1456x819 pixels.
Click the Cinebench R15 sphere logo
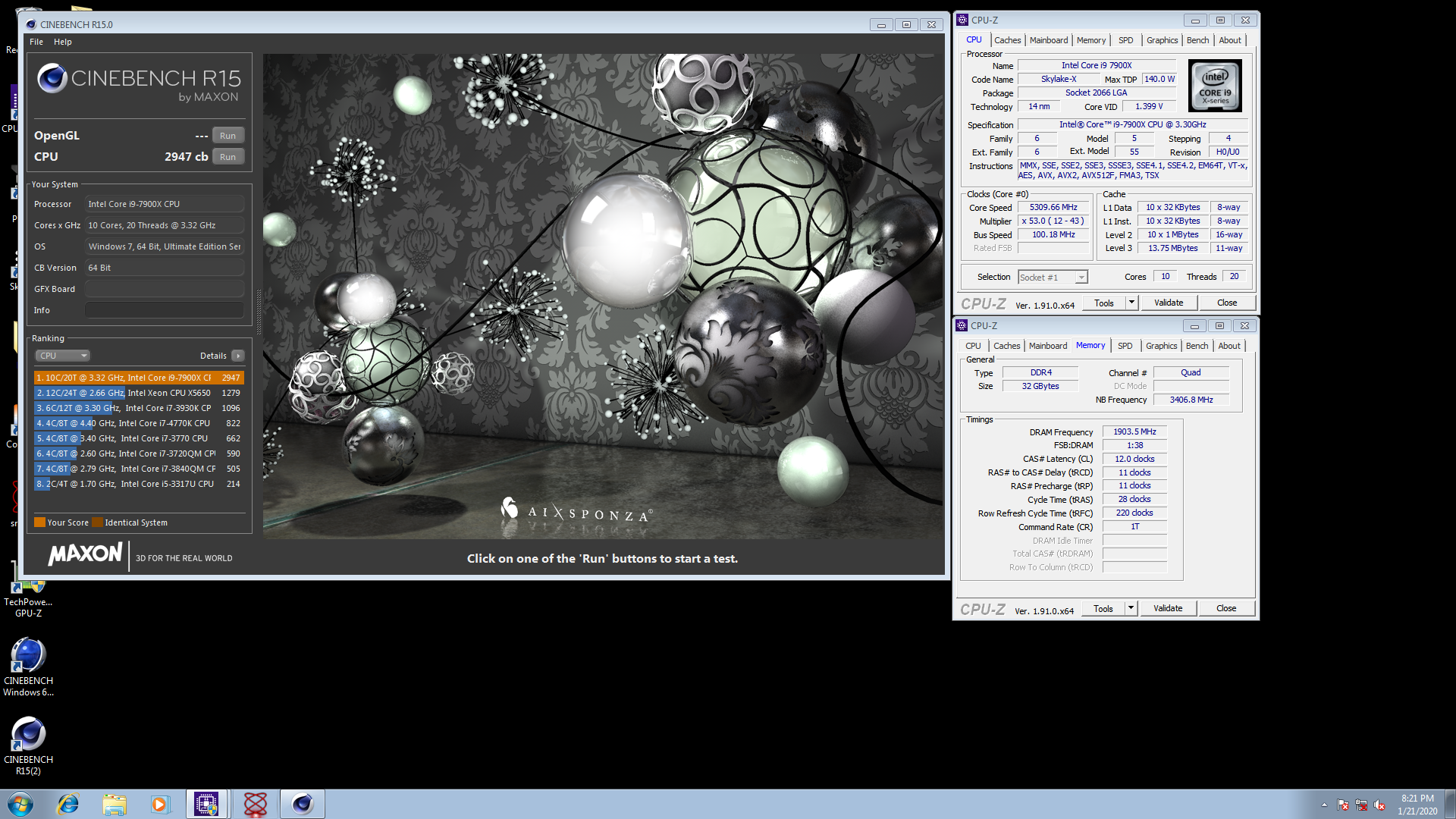pyautogui.click(x=52, y=78)
